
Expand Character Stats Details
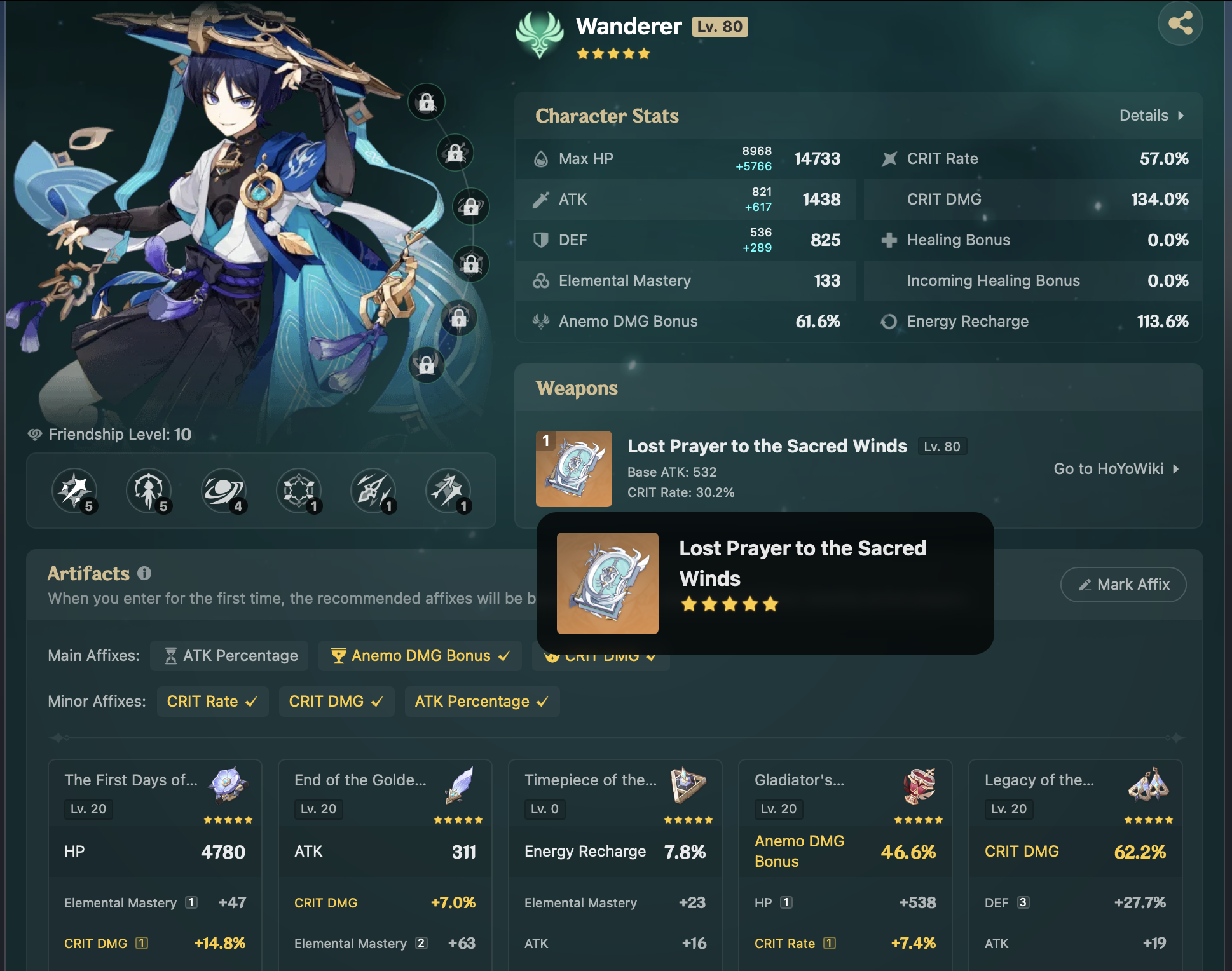click(1151, 116)
